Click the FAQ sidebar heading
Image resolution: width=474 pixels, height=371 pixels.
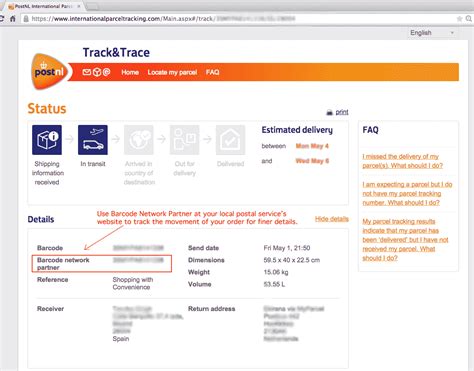[x=370, y=130]
